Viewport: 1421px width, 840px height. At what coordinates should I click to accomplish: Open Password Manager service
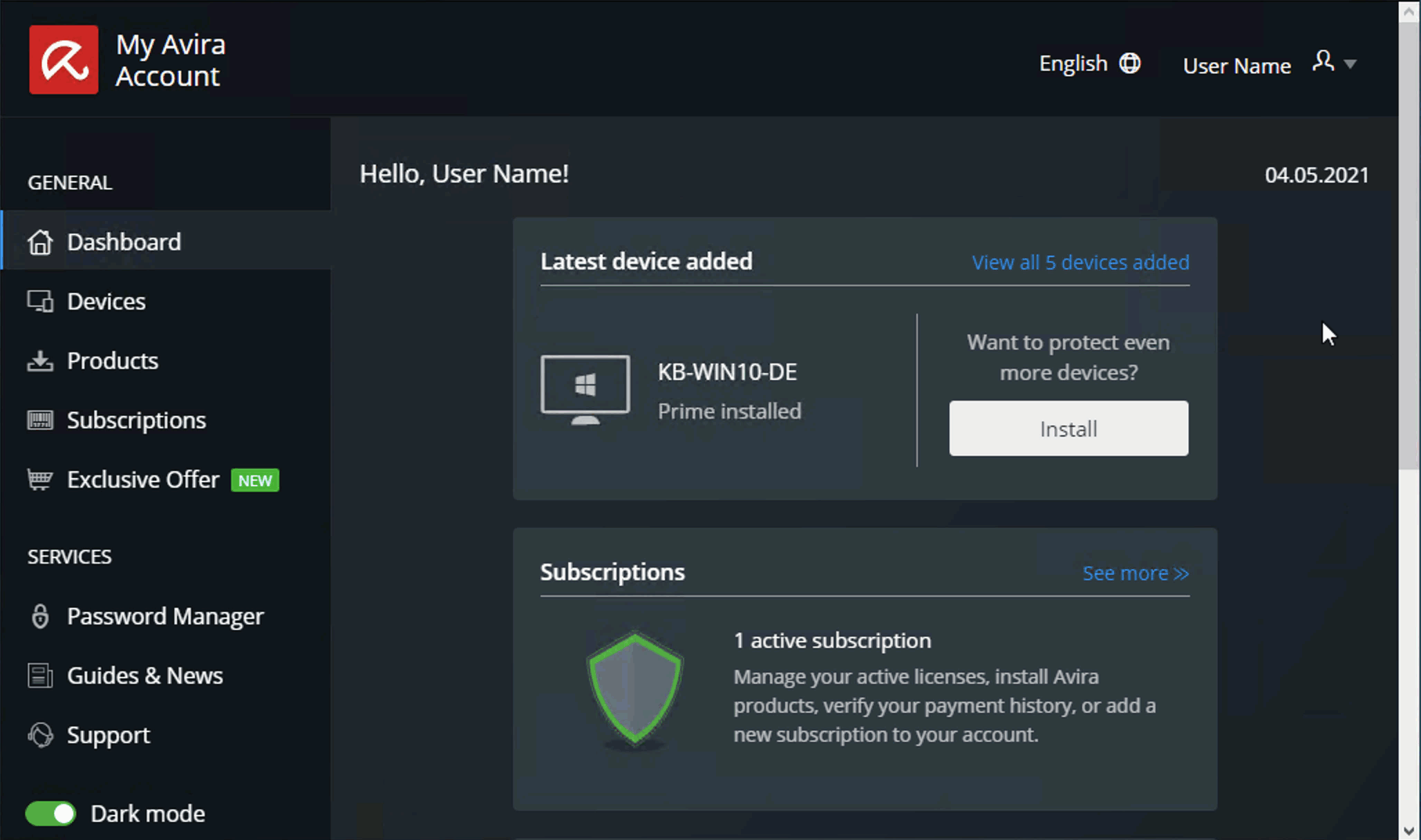pyautogui.click(x=166, y=616)
